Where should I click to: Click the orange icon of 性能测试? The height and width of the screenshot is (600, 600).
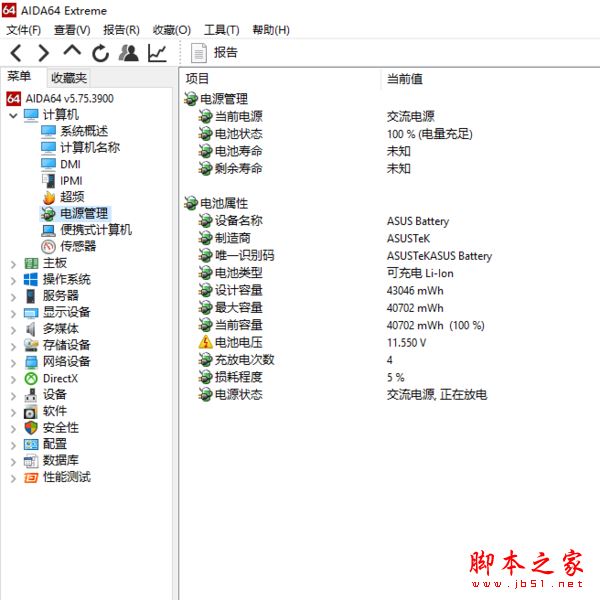(31, 478)
